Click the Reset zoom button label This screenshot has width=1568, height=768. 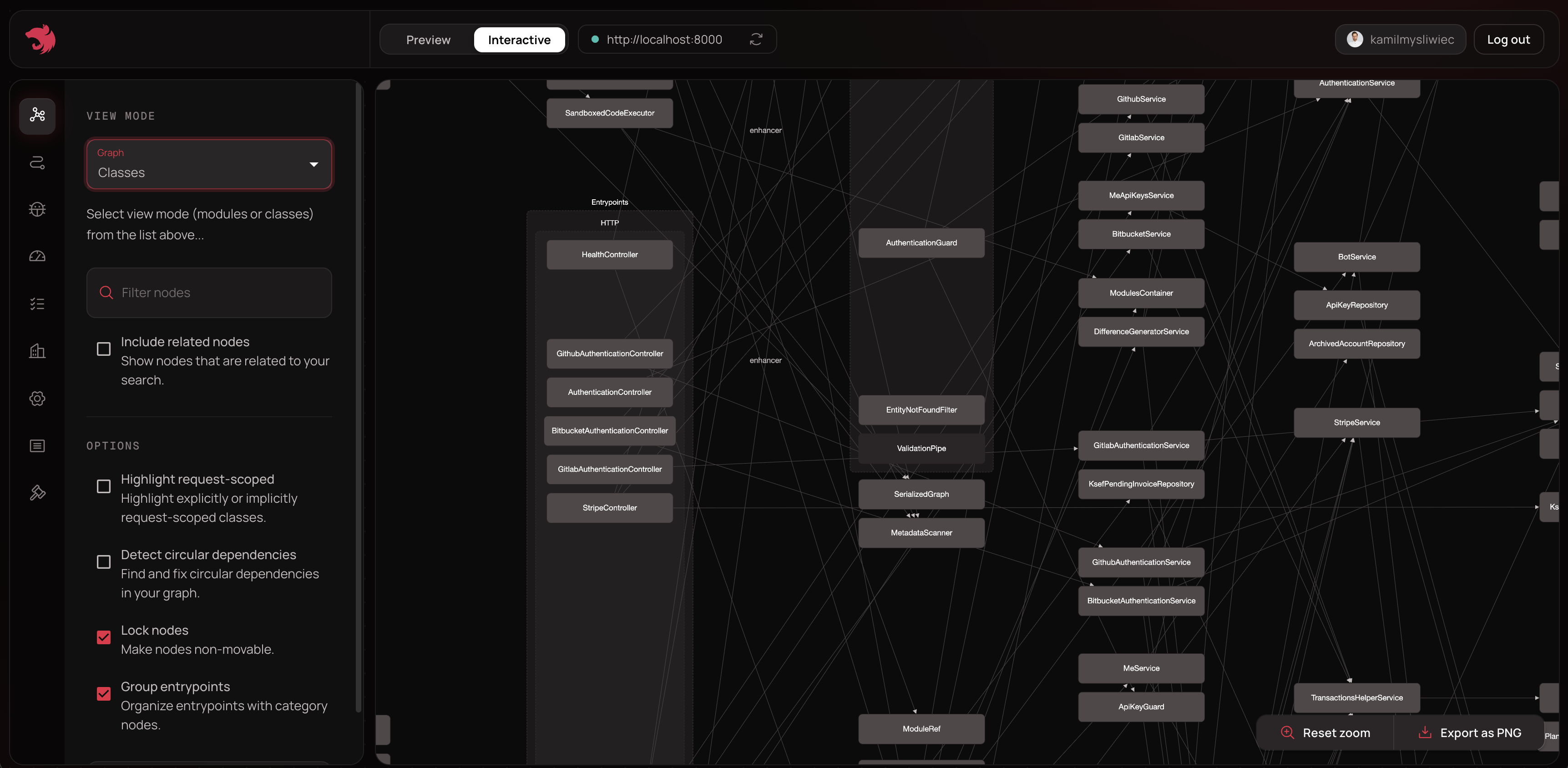[1337, 733]
